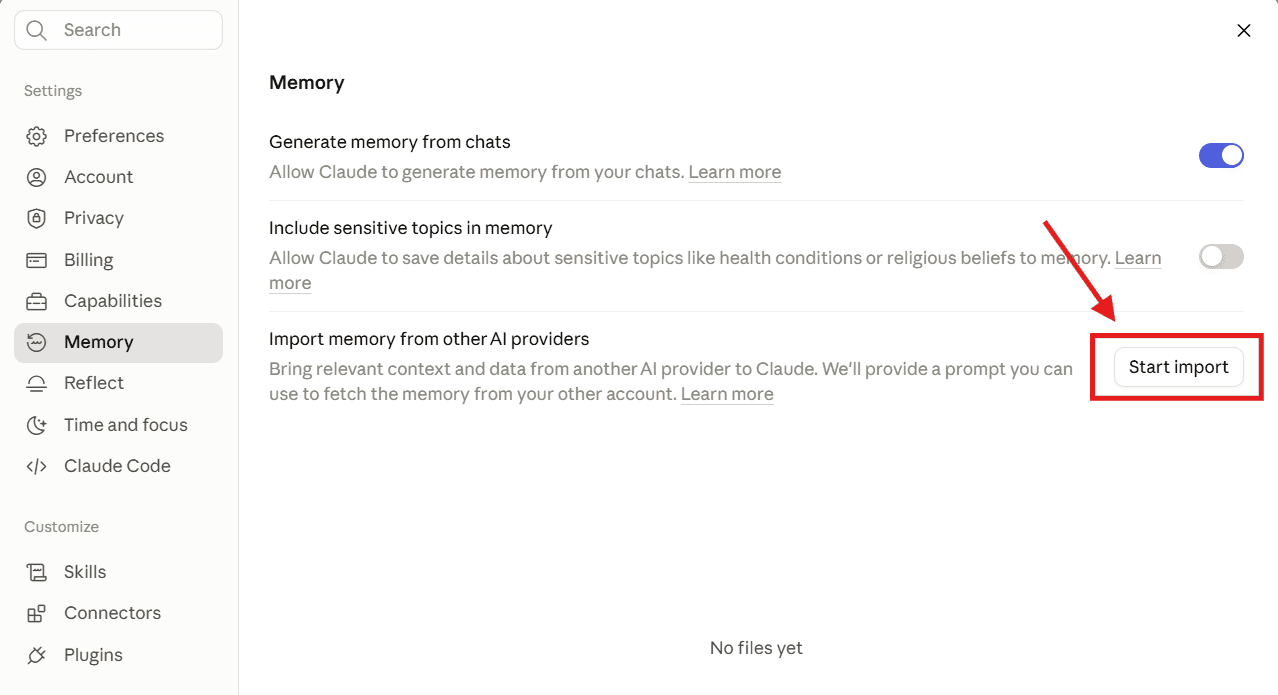Screen dimensions: 1278x695
Task: Click the Skills icon in sidebar
Action: [x=37, y=572]
